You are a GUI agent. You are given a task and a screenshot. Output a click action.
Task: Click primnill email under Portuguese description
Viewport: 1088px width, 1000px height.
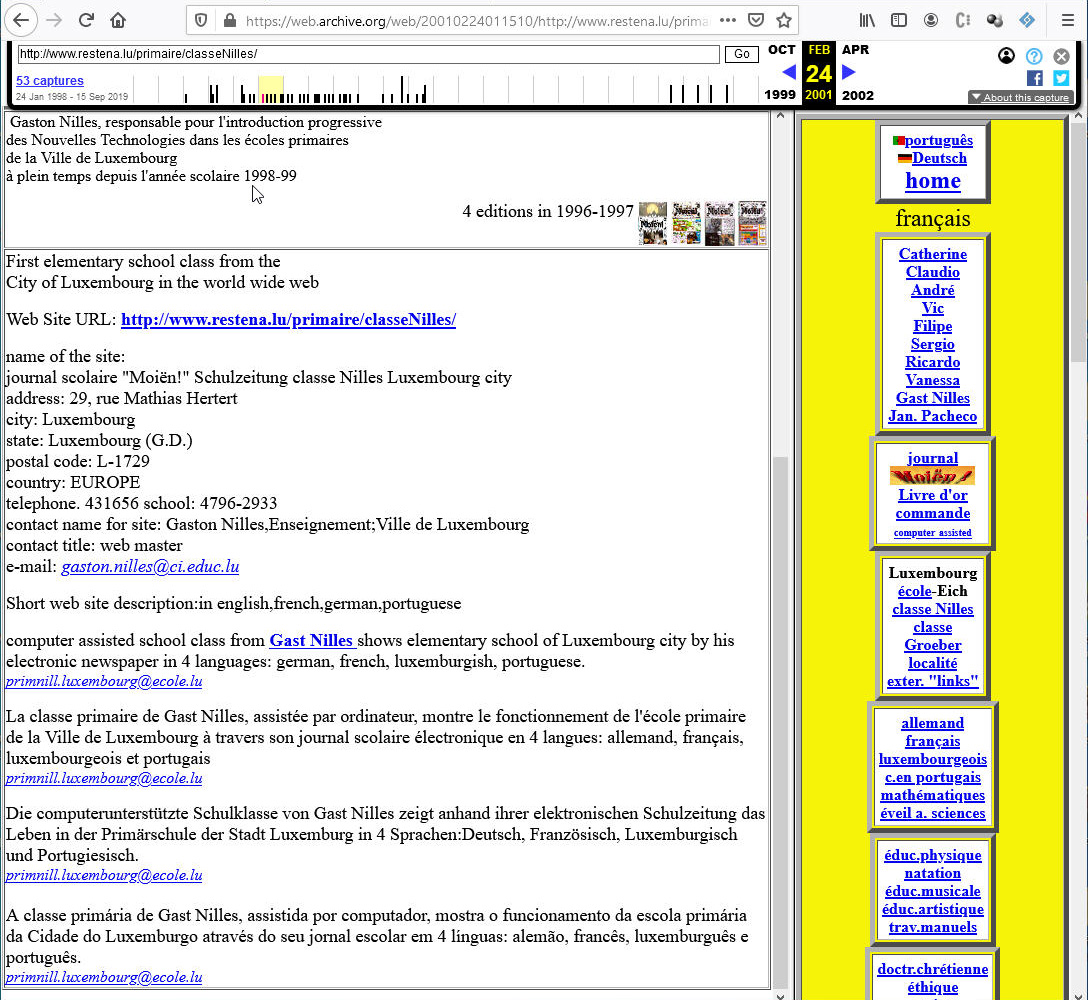tap(104, 977)
